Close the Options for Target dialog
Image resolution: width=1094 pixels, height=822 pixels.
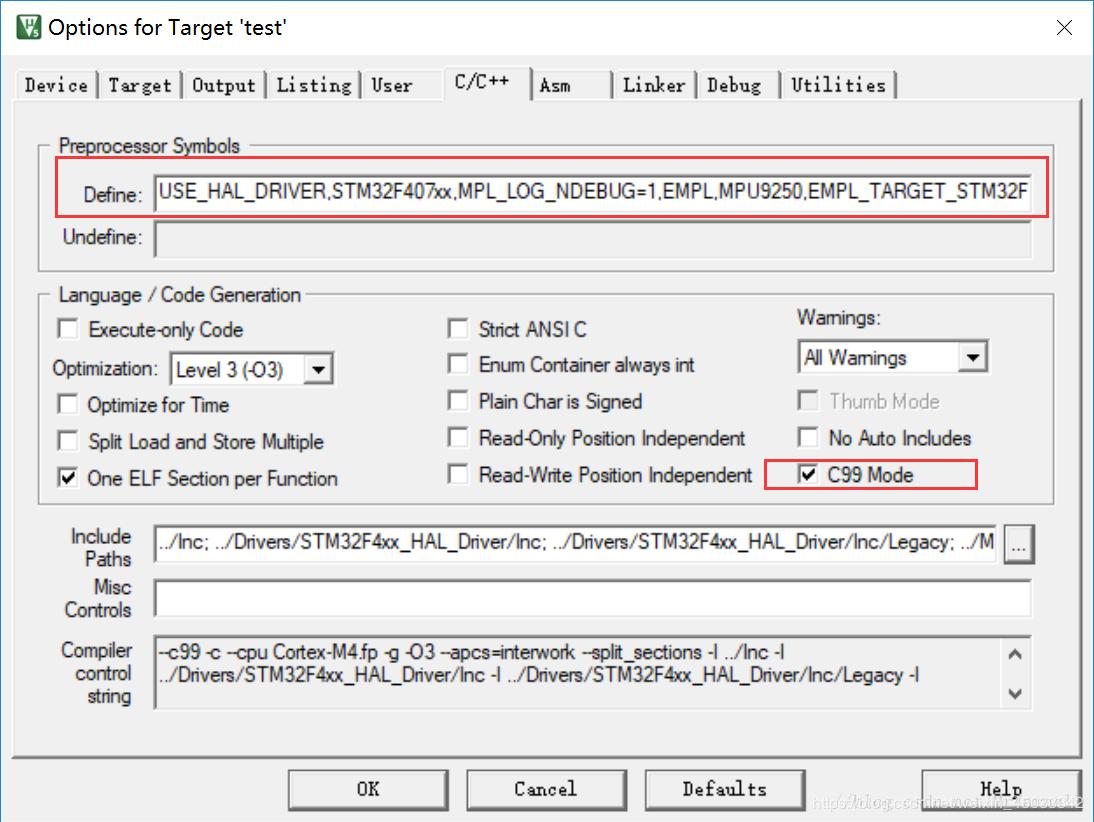coord(1064,28)
